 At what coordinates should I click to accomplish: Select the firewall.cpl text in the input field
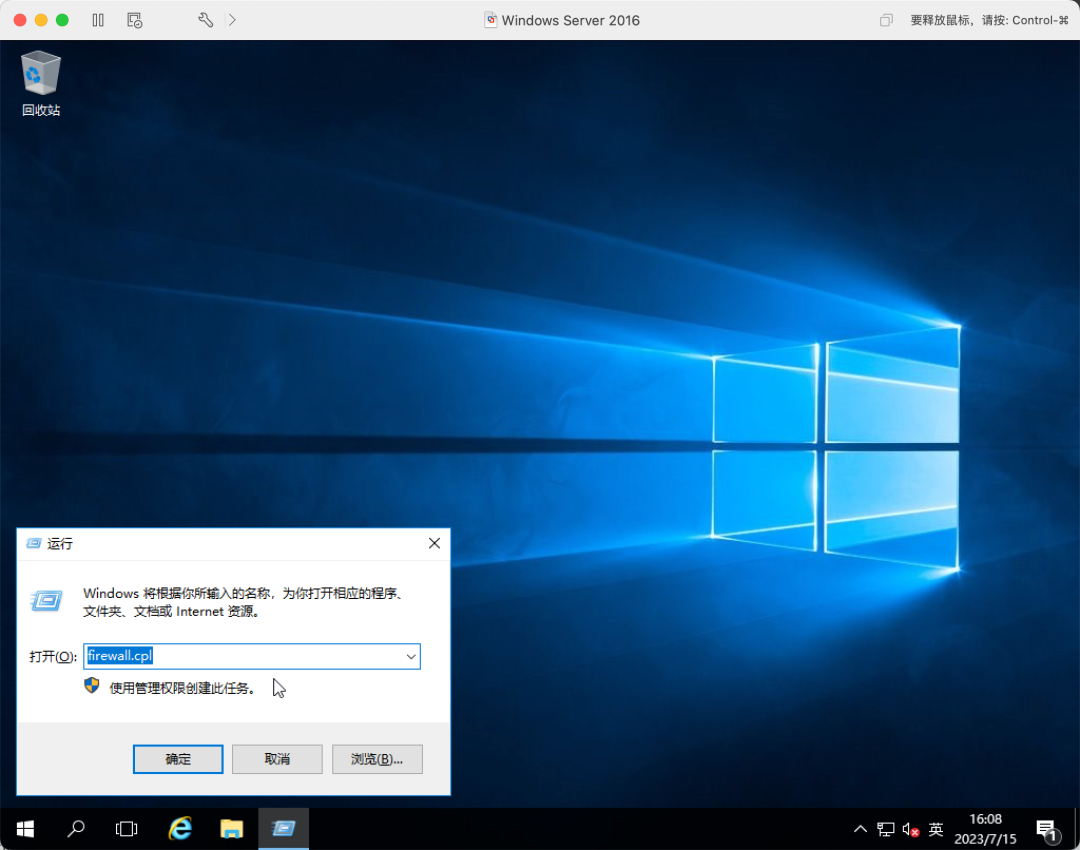pyautogui.click(x=119, y=656)
